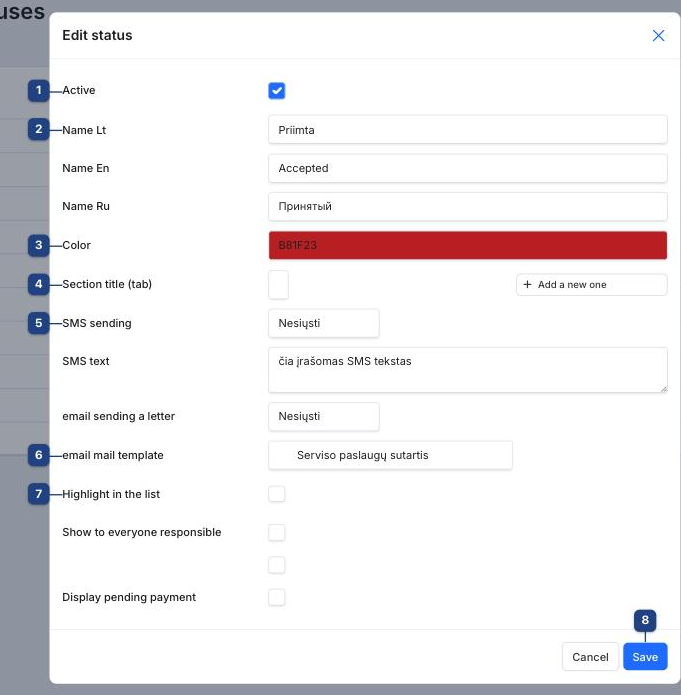Click into the SMS text area

tap(467, 370)
